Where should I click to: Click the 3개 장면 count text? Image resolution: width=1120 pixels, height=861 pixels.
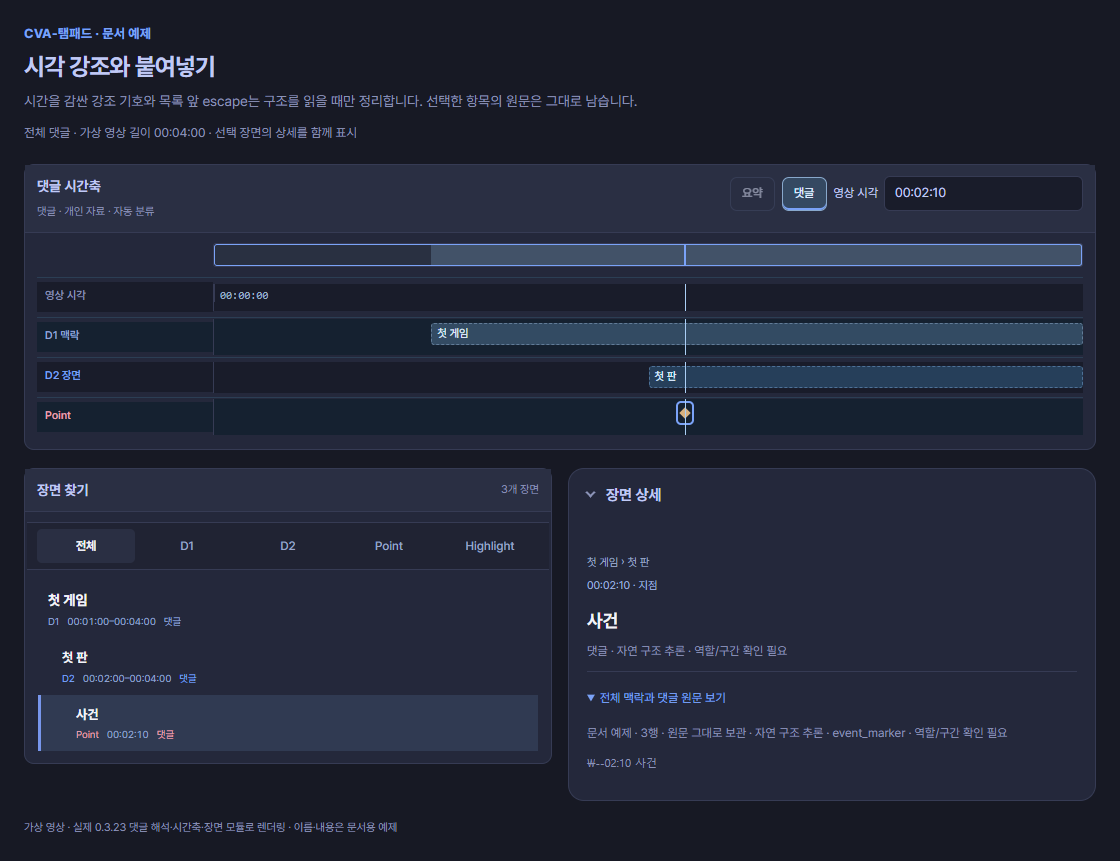pyautogui.click(x=520, y=489)
